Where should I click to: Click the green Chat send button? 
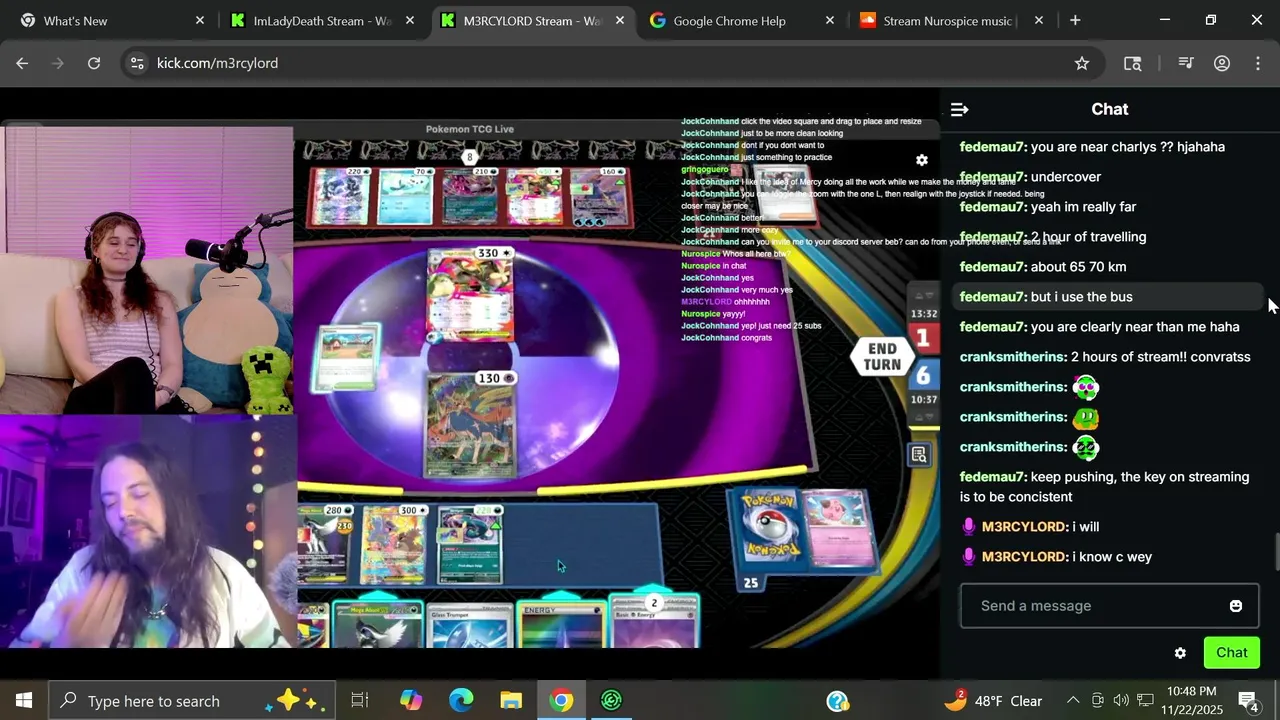tap(1231, 653)
